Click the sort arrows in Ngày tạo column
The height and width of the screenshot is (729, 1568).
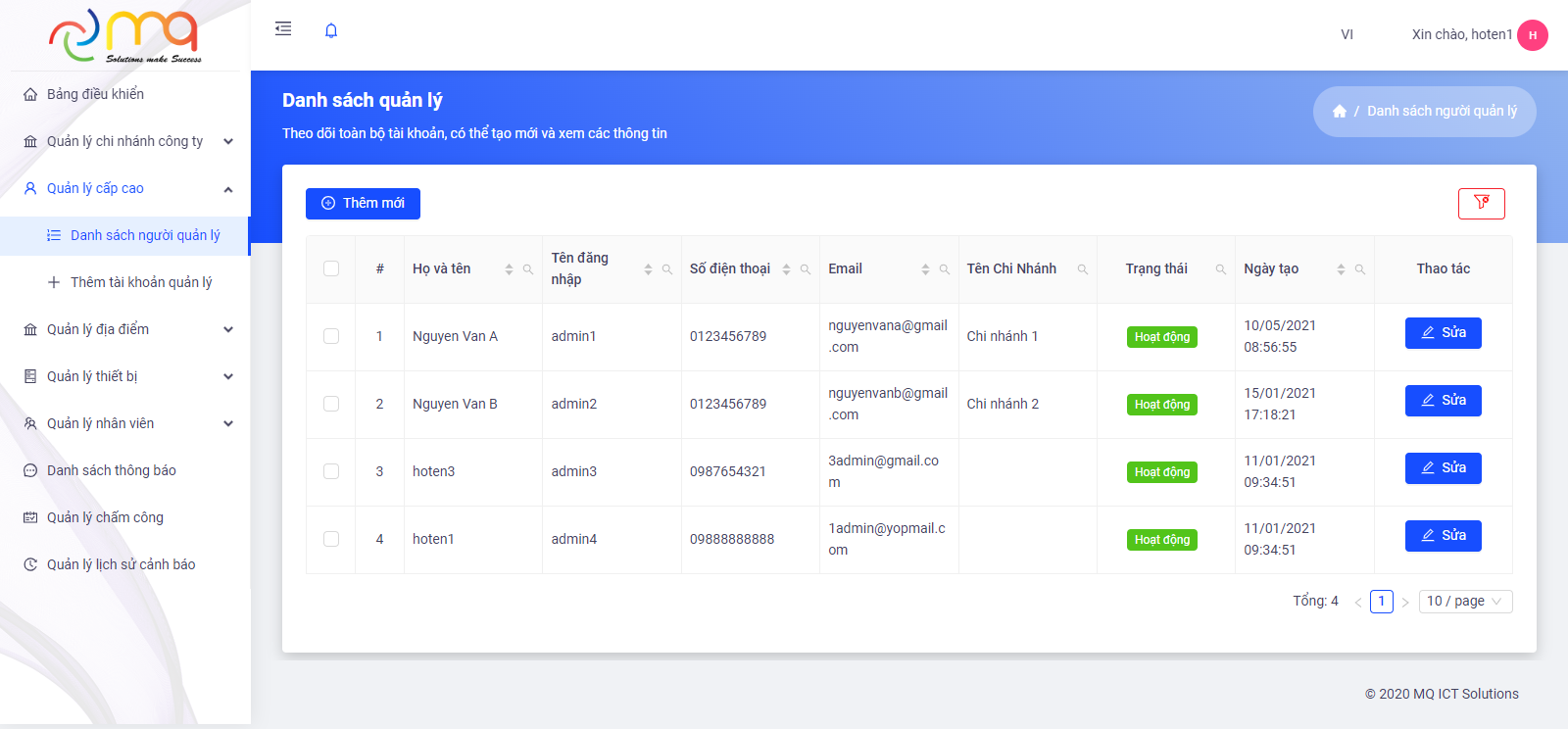(1341, 269)
